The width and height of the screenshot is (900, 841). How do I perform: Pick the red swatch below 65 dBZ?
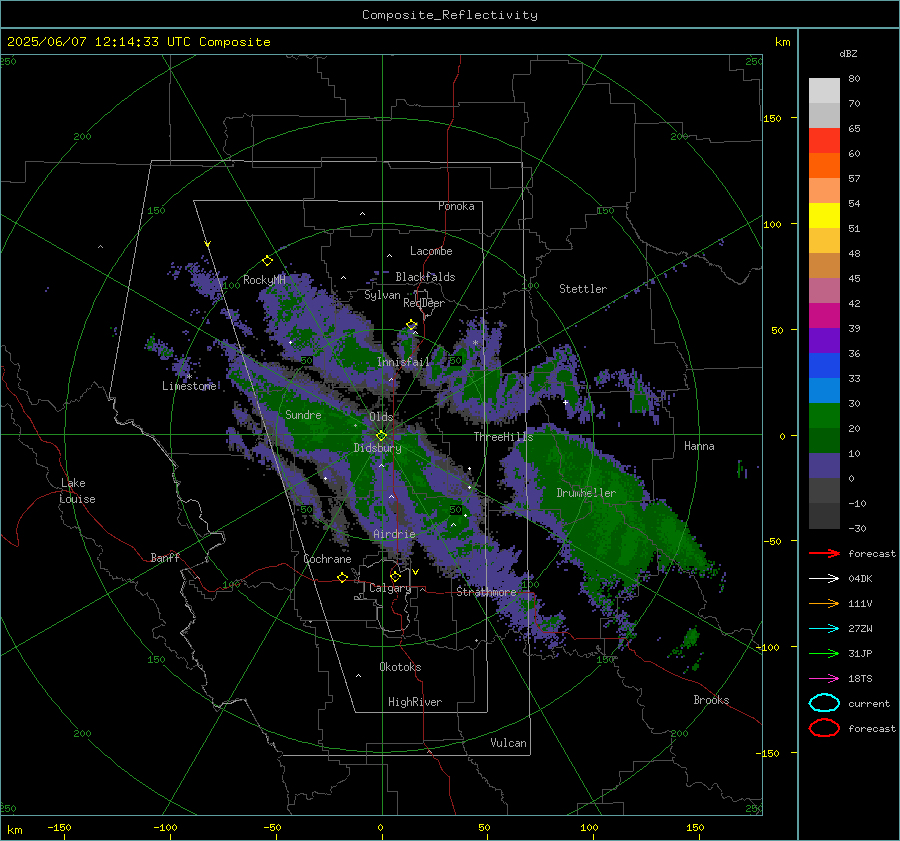pos(824,141)
